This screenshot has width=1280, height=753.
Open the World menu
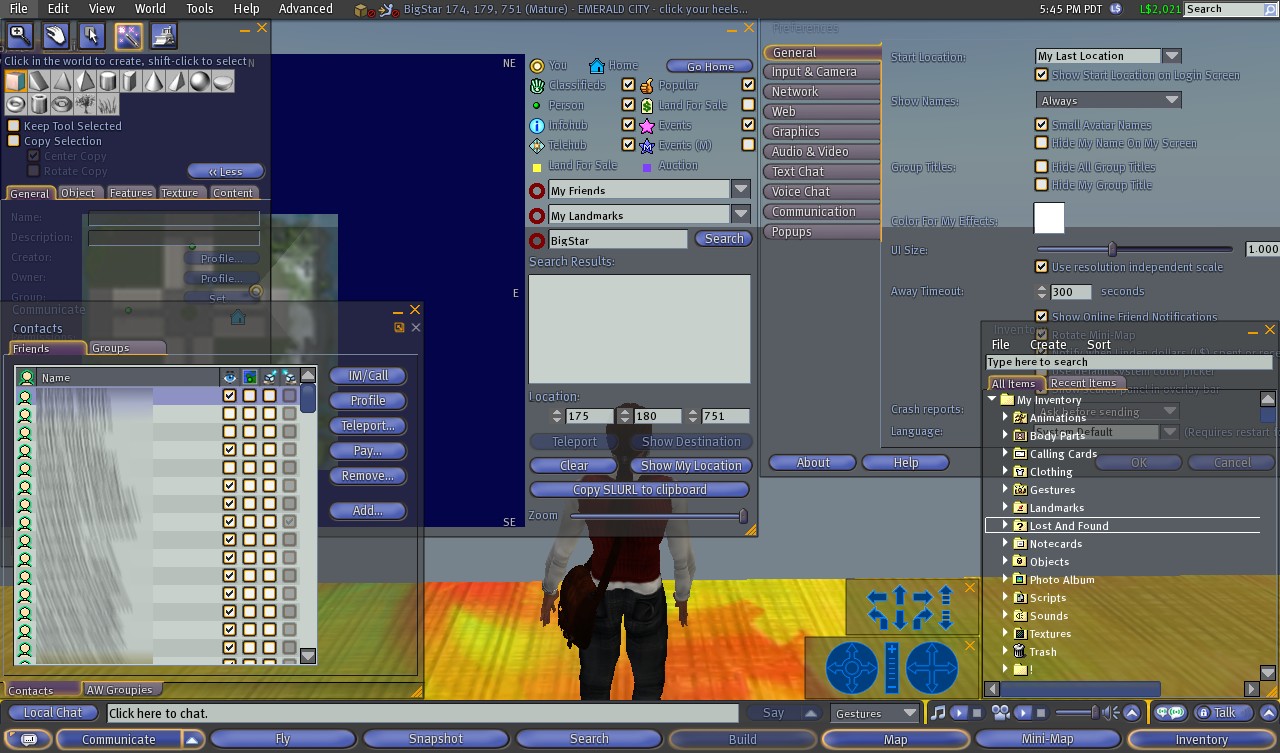pyautogui.click(x=150, y=9)
